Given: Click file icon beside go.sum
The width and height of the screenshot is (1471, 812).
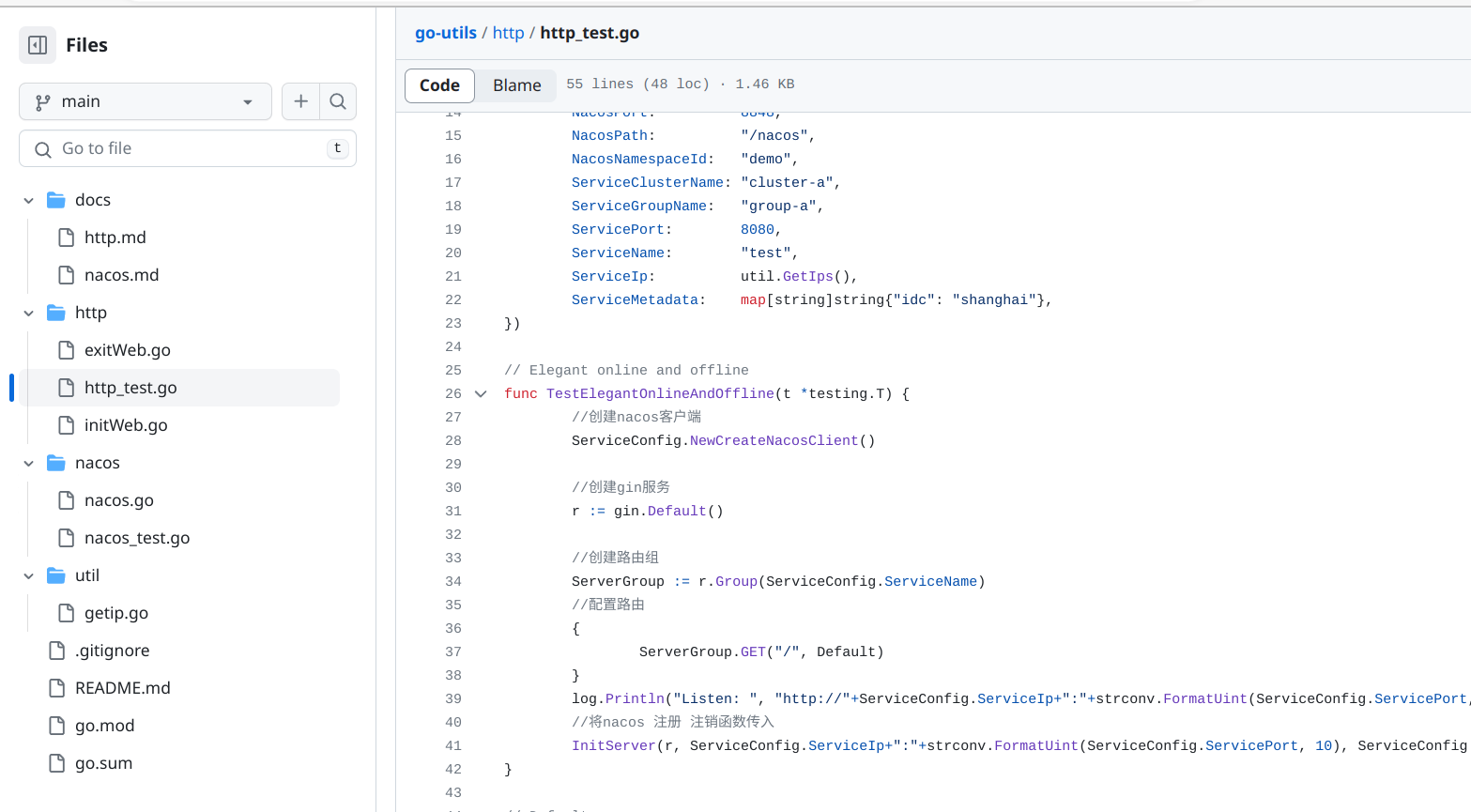Looking at the screenshot, I should [56, 763].
